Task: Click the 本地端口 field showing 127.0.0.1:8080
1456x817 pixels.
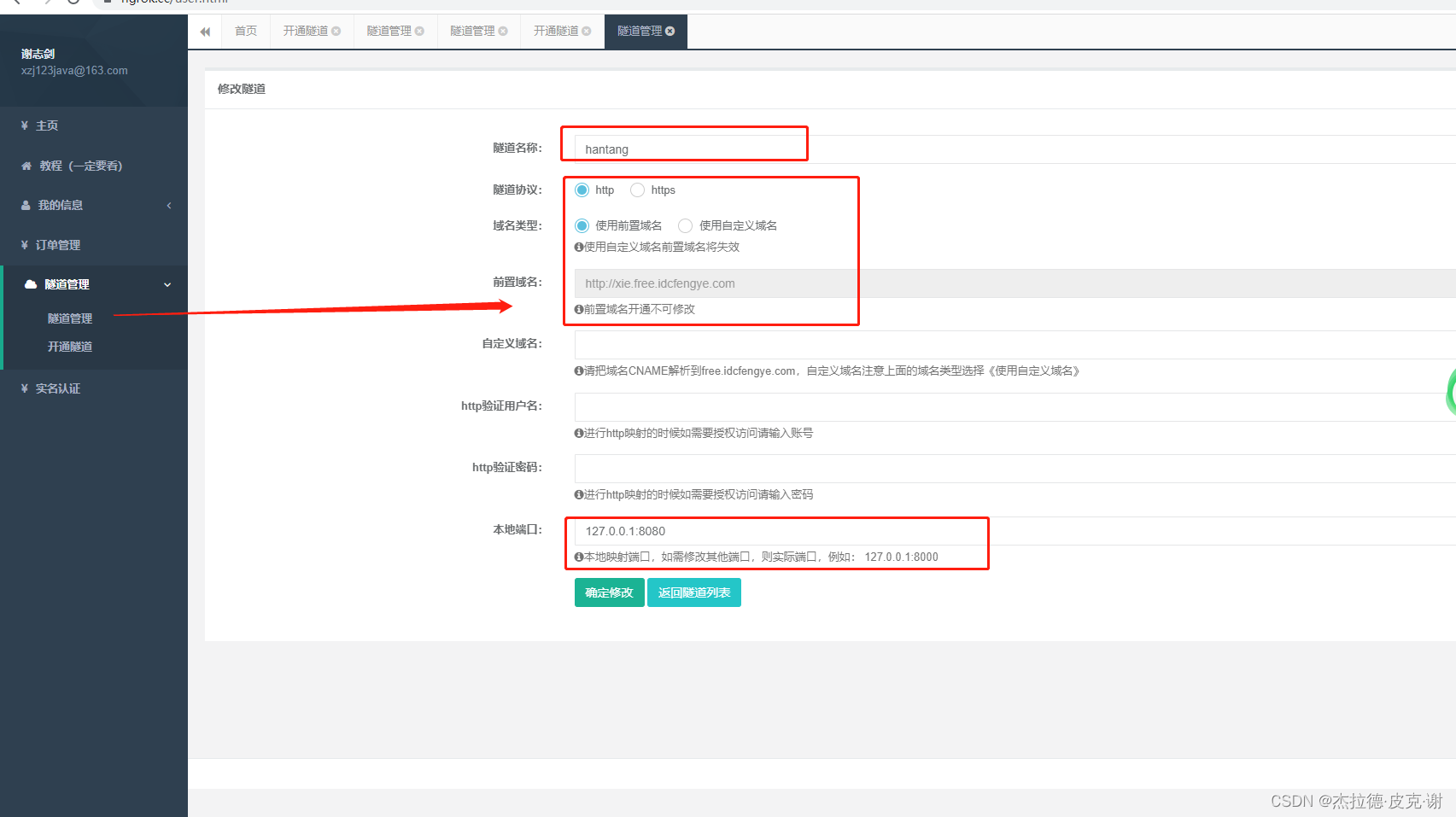Action: [1015, 531]
